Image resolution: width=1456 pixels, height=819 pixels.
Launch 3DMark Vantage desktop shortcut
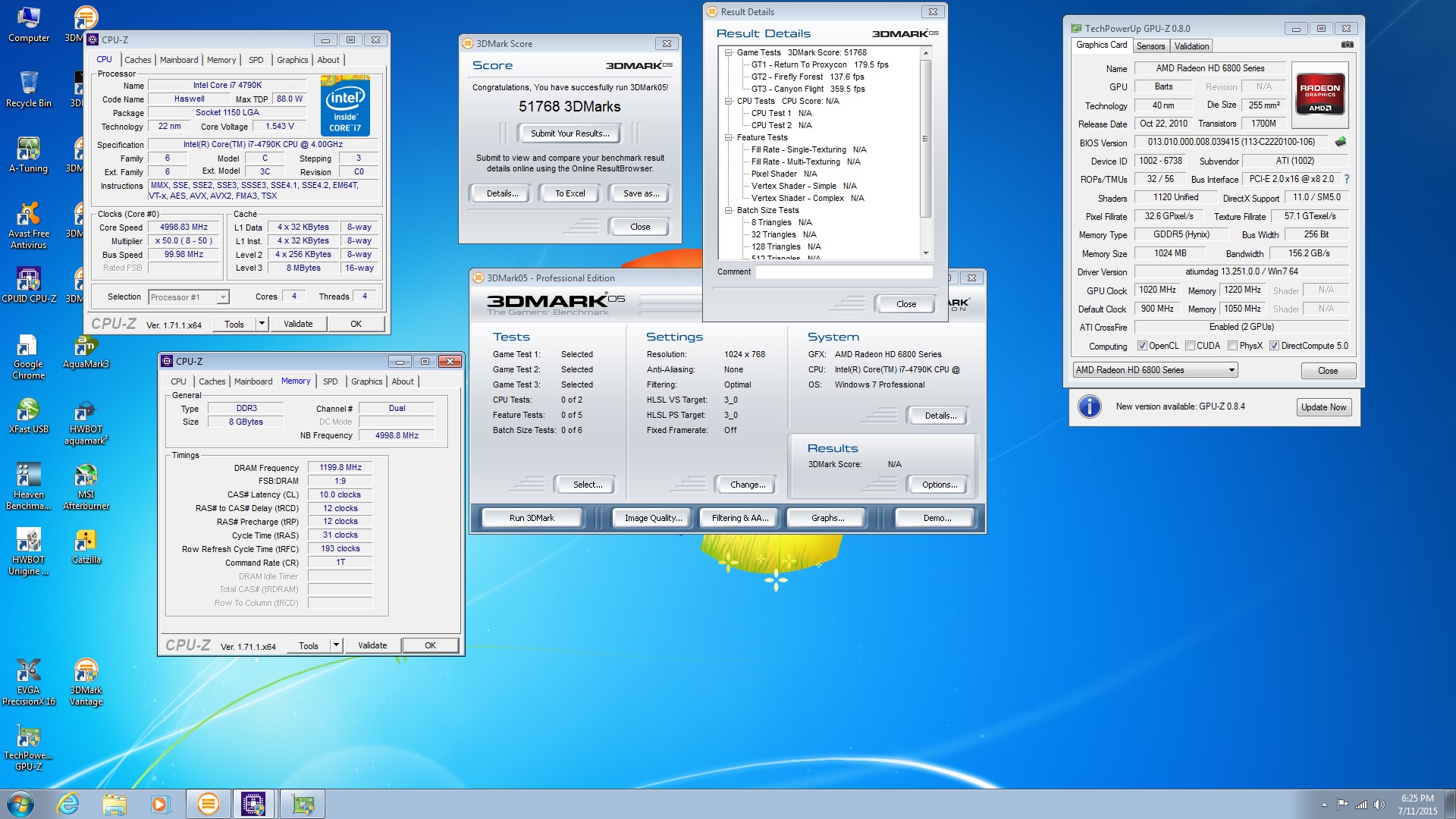click(x=86, y=682)
